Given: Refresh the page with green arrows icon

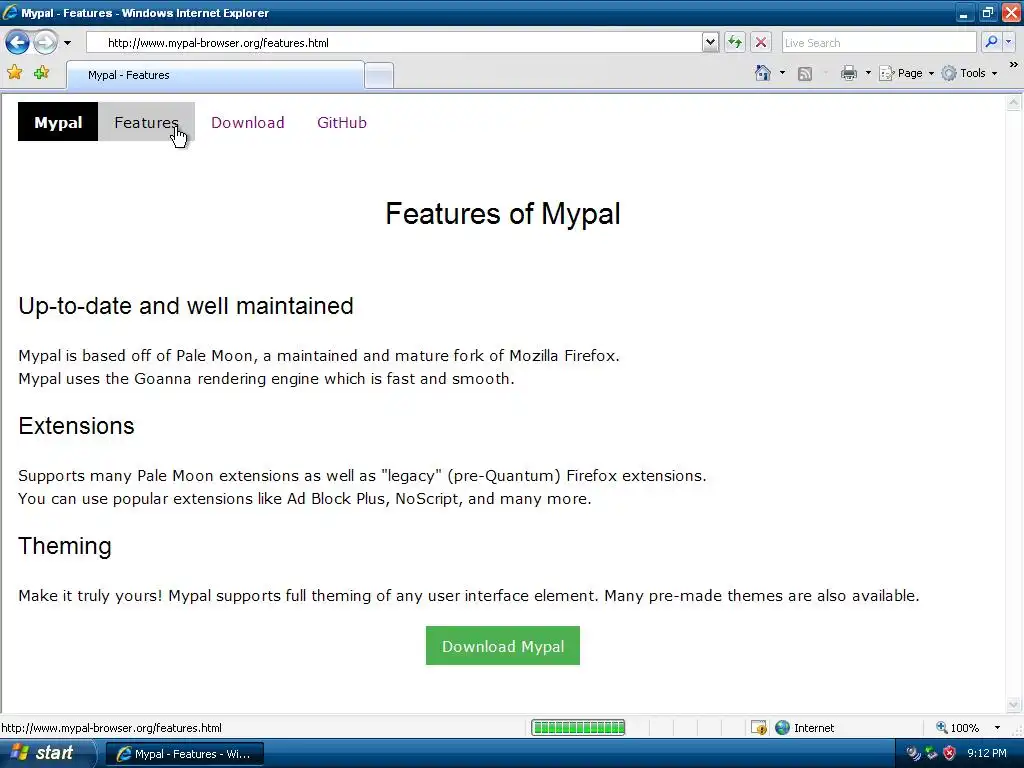Looking at the screenshot, I should coord(735,42).
